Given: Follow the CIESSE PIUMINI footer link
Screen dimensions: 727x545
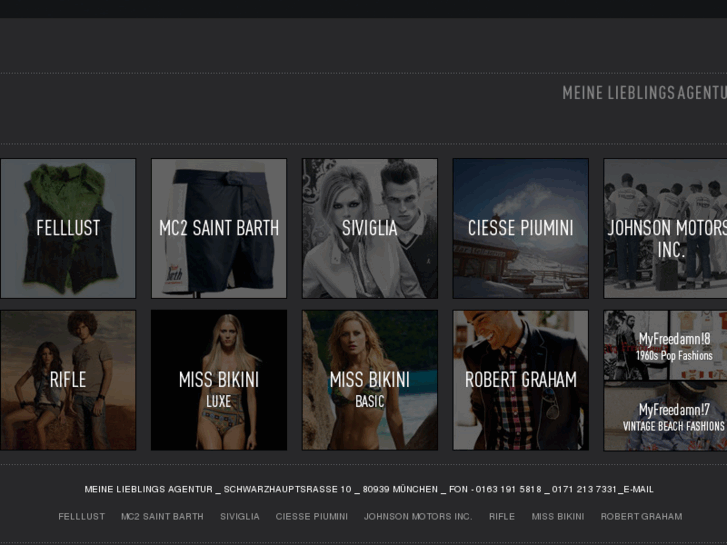Looking at the screenshot, I should click(312, 516).
